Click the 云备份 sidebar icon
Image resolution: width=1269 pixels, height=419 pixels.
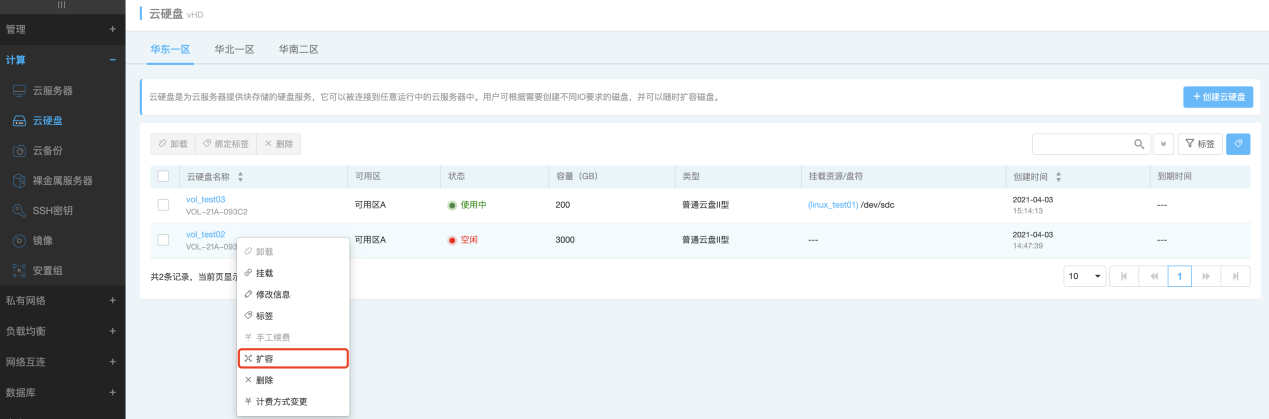click(x=19, y=151)
